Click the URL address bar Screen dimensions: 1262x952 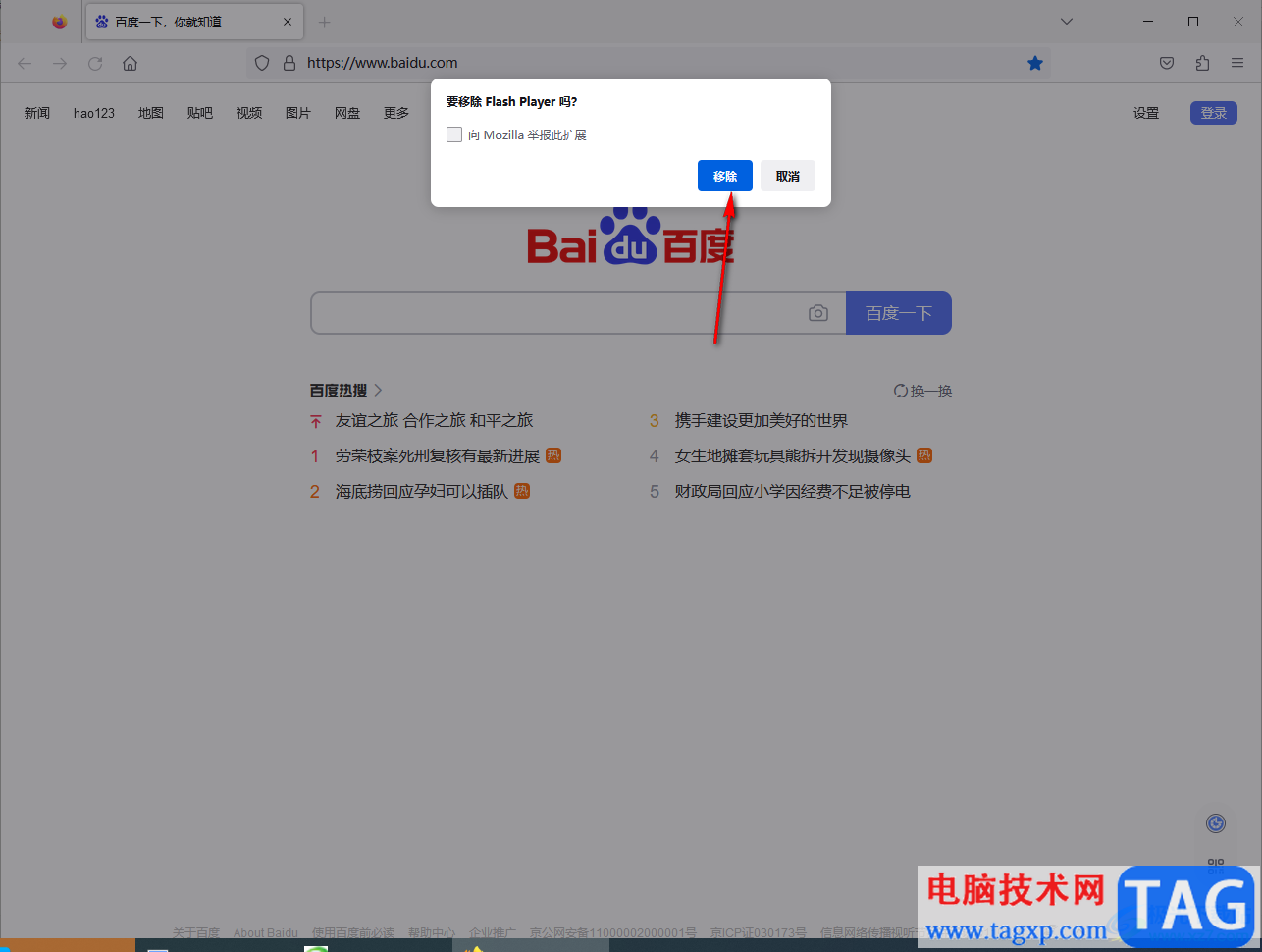click(x=648, y=63)
